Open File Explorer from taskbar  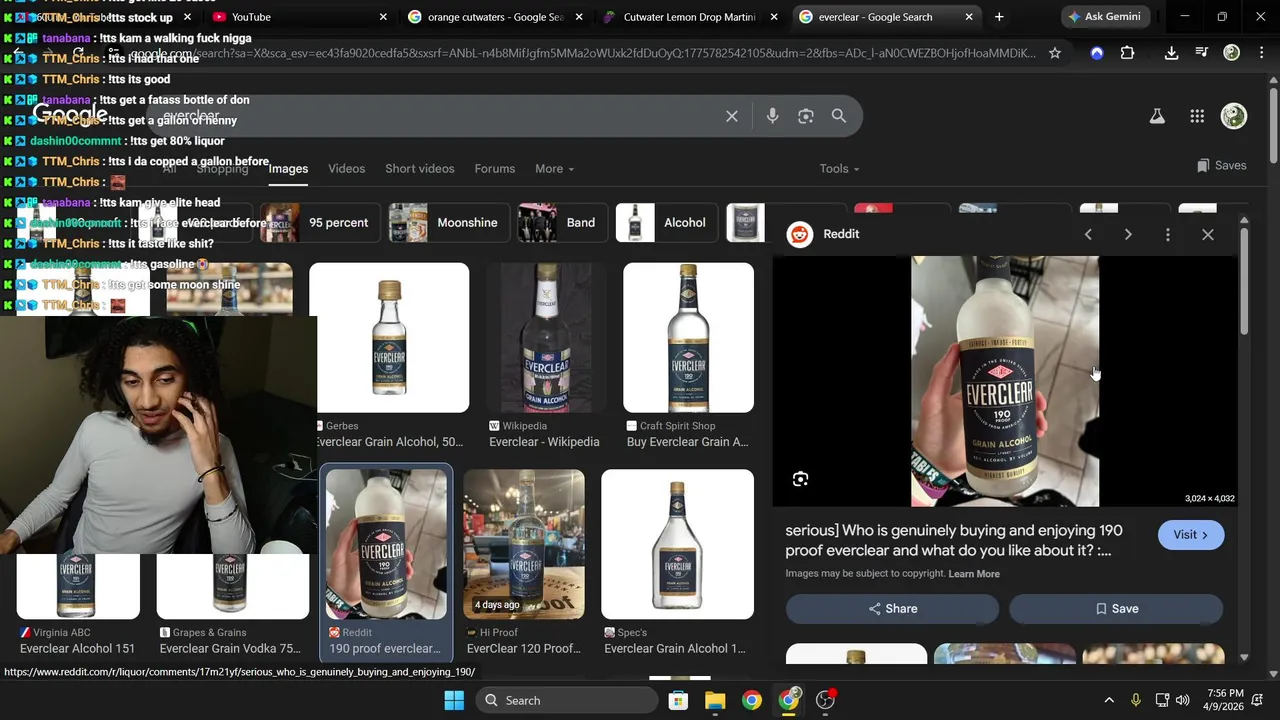pos(715,700)
